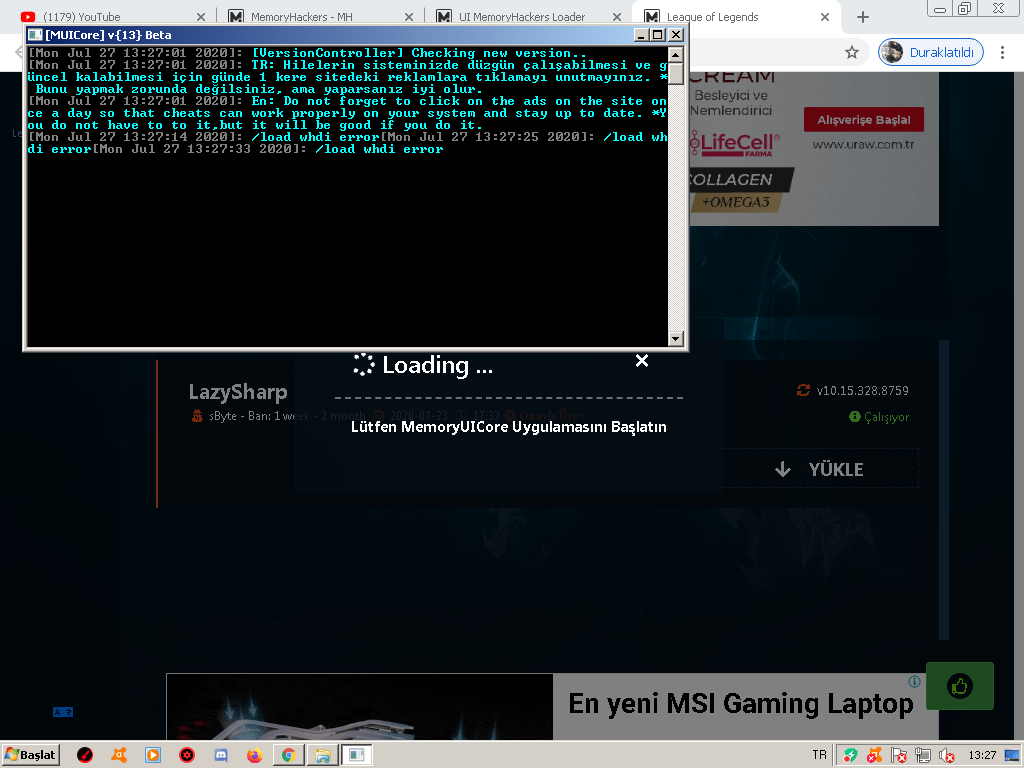1024x768 pixels.
Task: Open the ad info icon
Action: [x=914, y=682]
